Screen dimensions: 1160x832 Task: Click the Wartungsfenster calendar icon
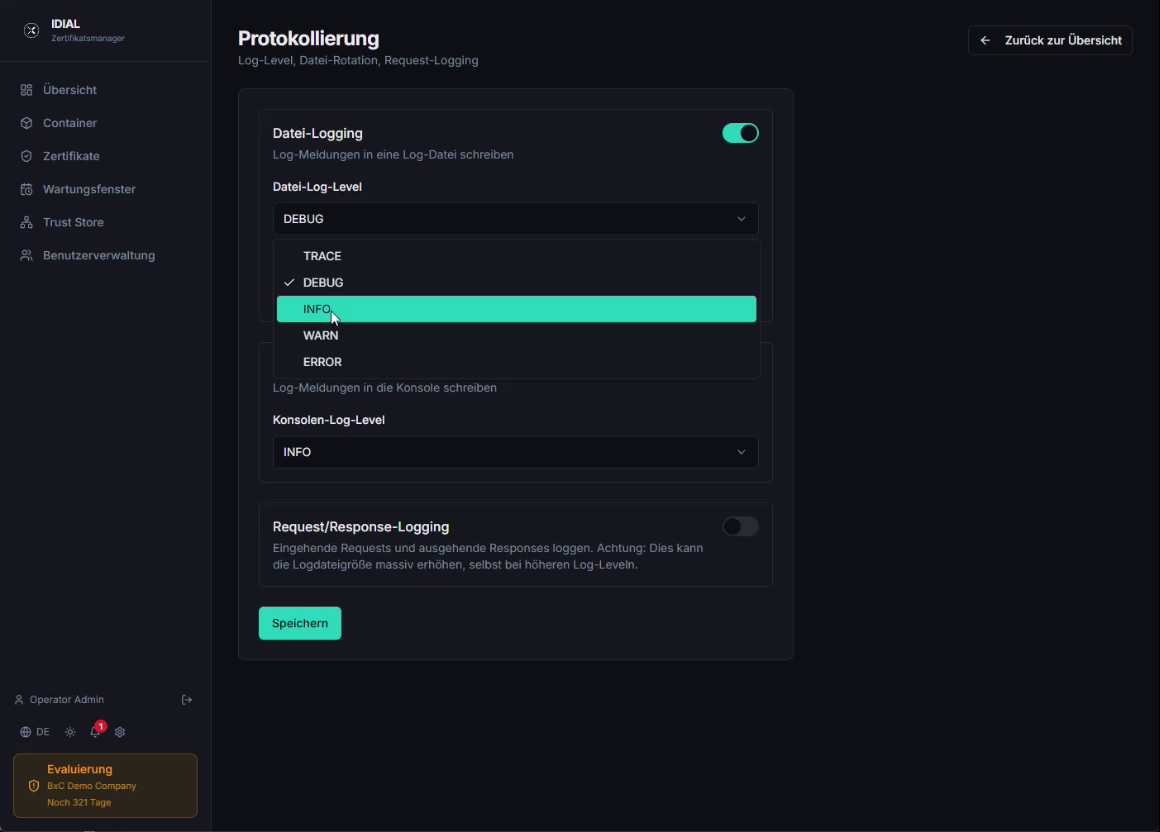(x=27, y=189)
